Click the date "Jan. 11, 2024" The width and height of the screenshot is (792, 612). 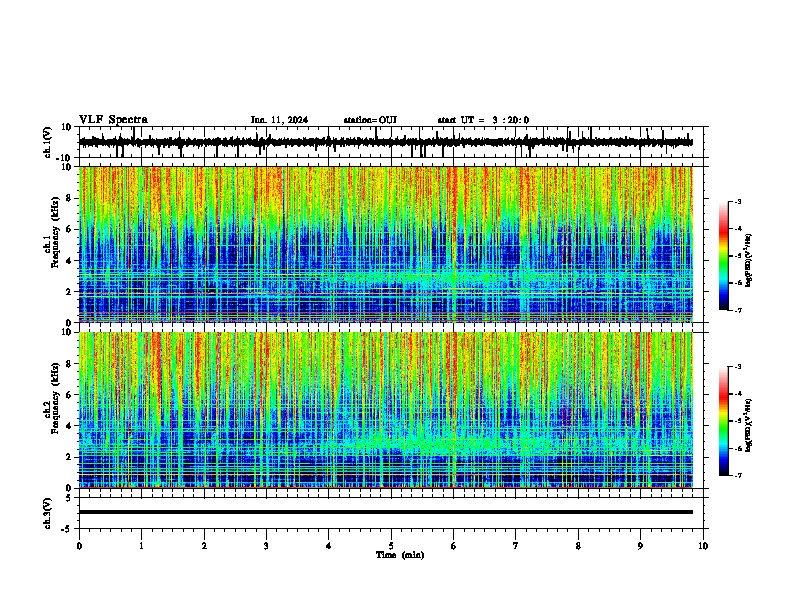[x=279, y=120]
